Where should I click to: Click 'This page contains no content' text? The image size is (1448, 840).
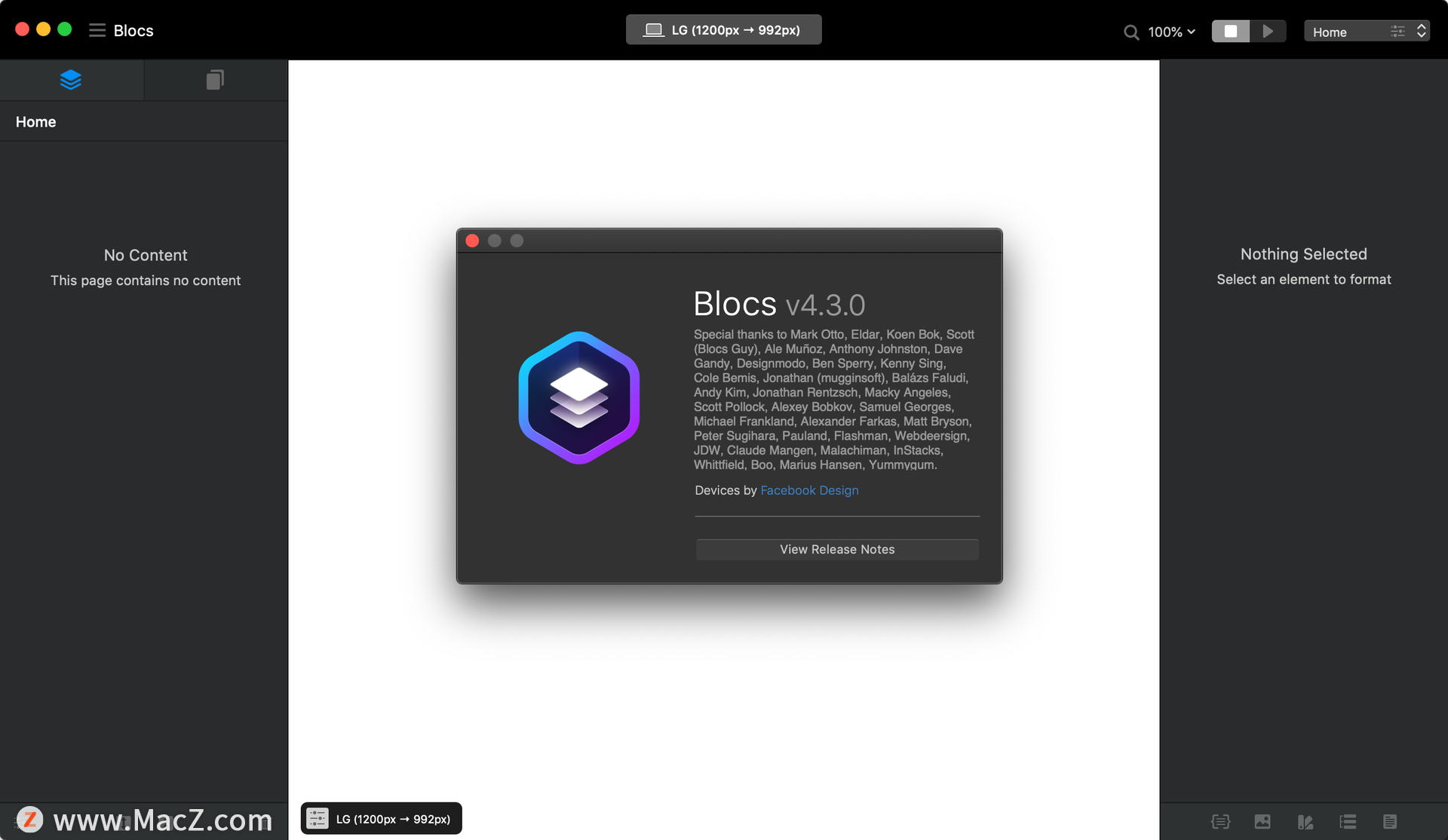click(x=146, y=281)
